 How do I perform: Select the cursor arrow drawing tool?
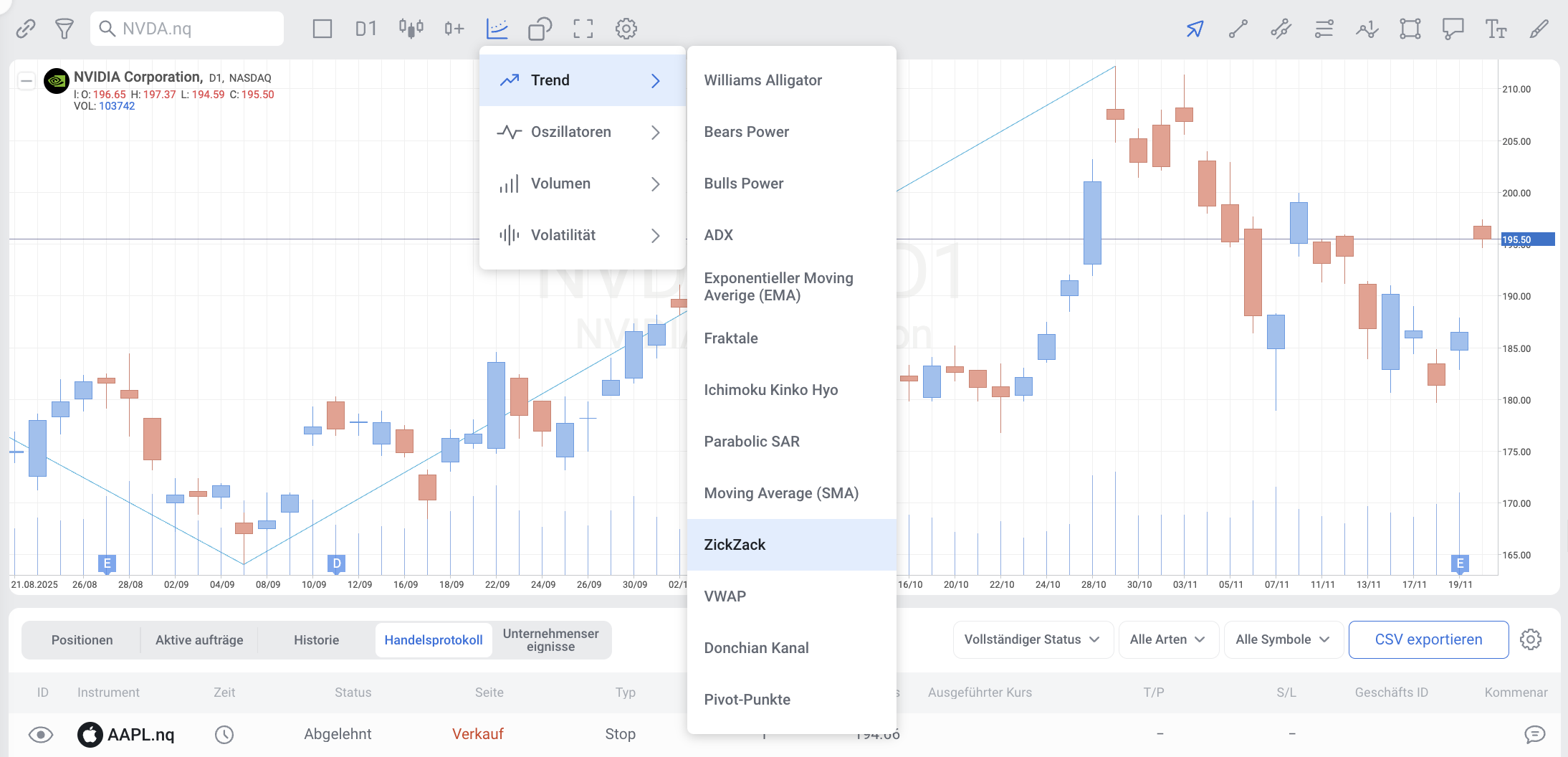pyautogui.click(x=1195, y=29)
